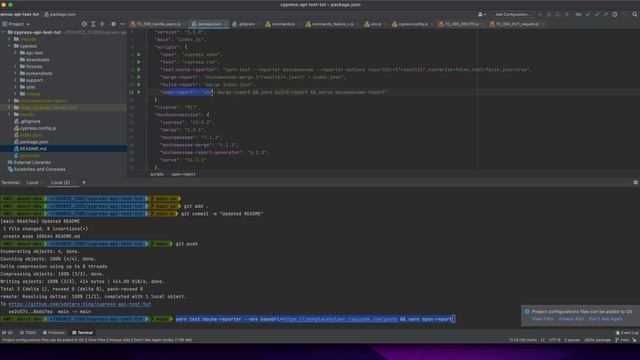Collapse the cypress folder in tree
The height and width of the screenshot is (360, 640).
point(10,46)
